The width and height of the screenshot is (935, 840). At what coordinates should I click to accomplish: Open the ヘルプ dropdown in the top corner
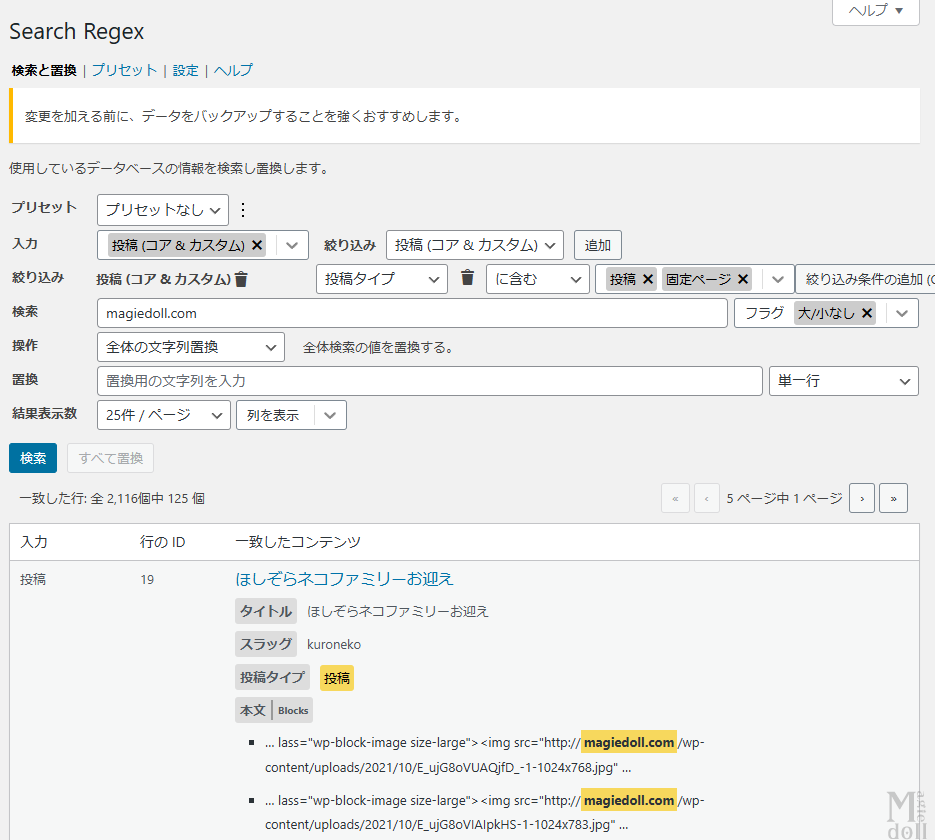875,9
